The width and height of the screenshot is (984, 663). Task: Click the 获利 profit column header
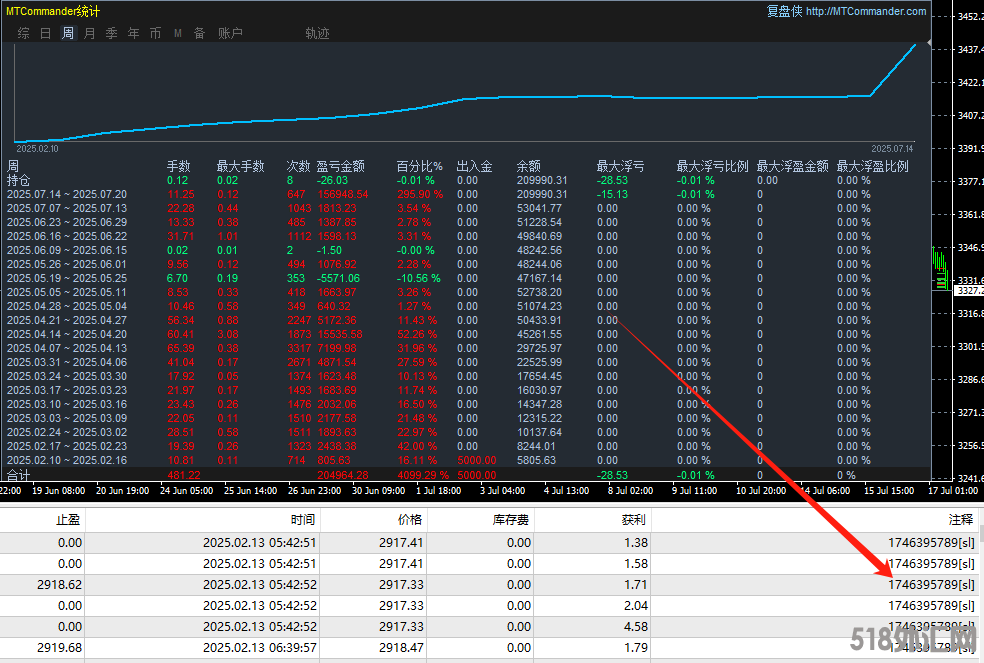pos(633,520)
